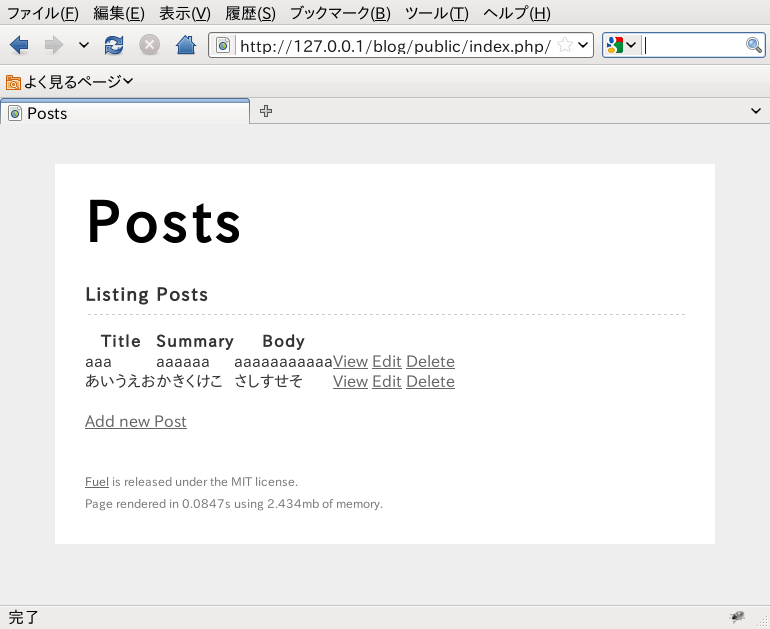Click the Add new Post link
Image resolution: width=770 pixels, height=629 pixels.
pos(136,421)
